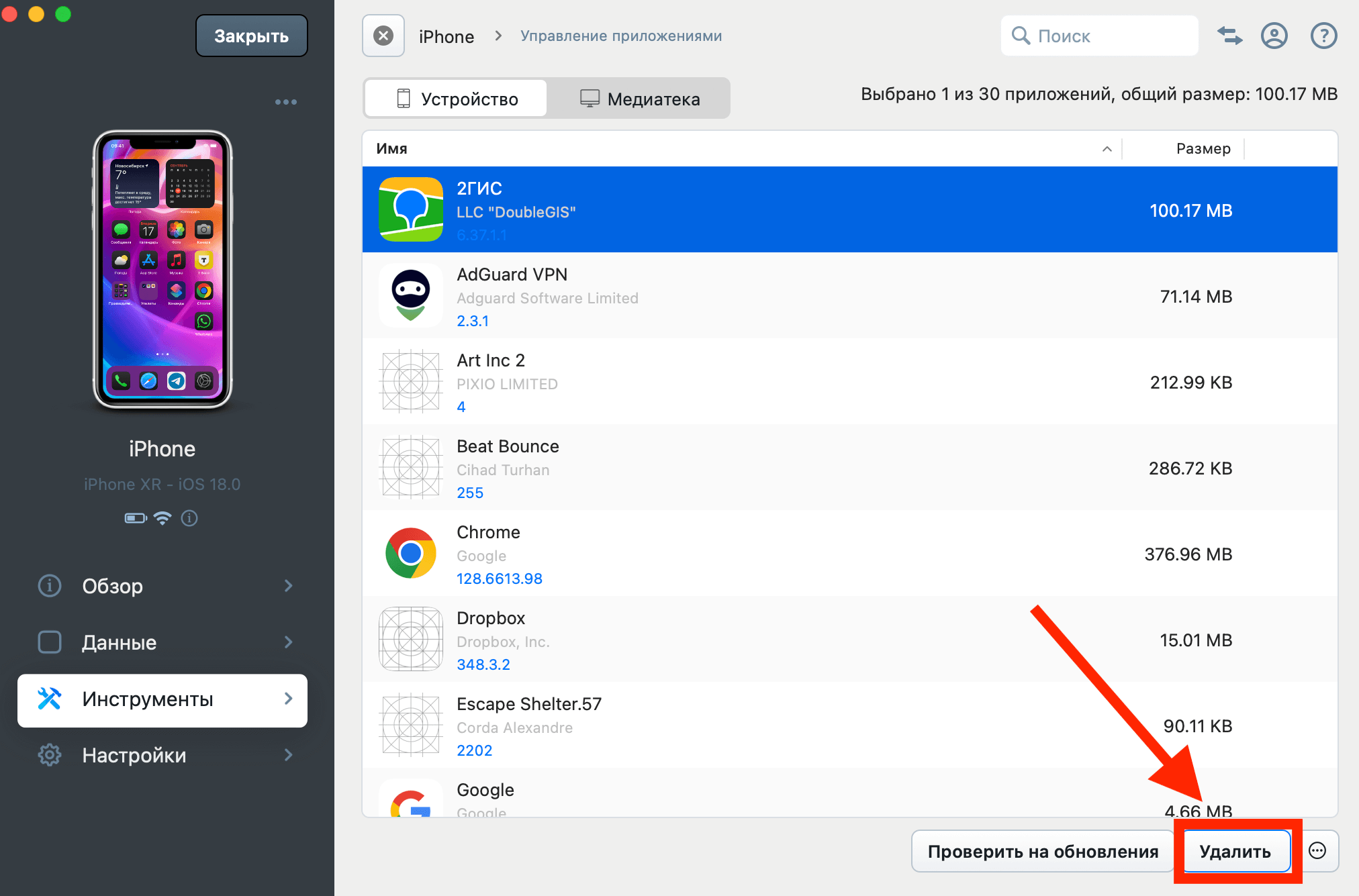Expand the Обзор sidebar section
Screen dimensions: 1359x896
pyautogui.click(x=162, y=586)
